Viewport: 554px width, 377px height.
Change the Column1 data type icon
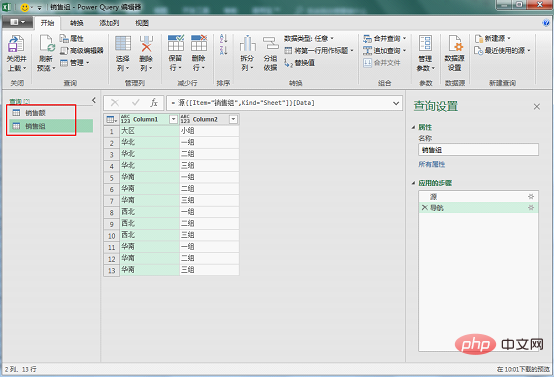point(125,119)
